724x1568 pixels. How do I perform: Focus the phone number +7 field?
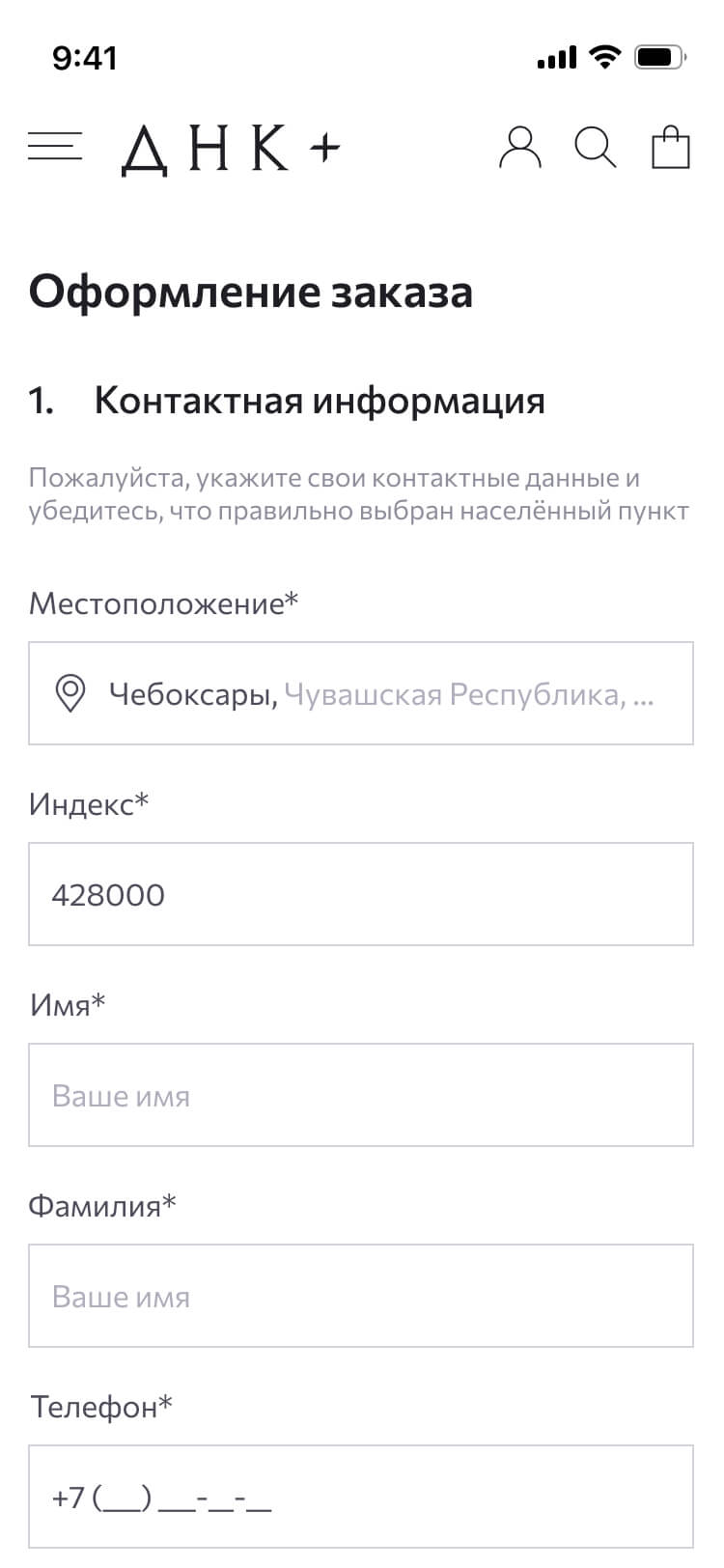361,1497
